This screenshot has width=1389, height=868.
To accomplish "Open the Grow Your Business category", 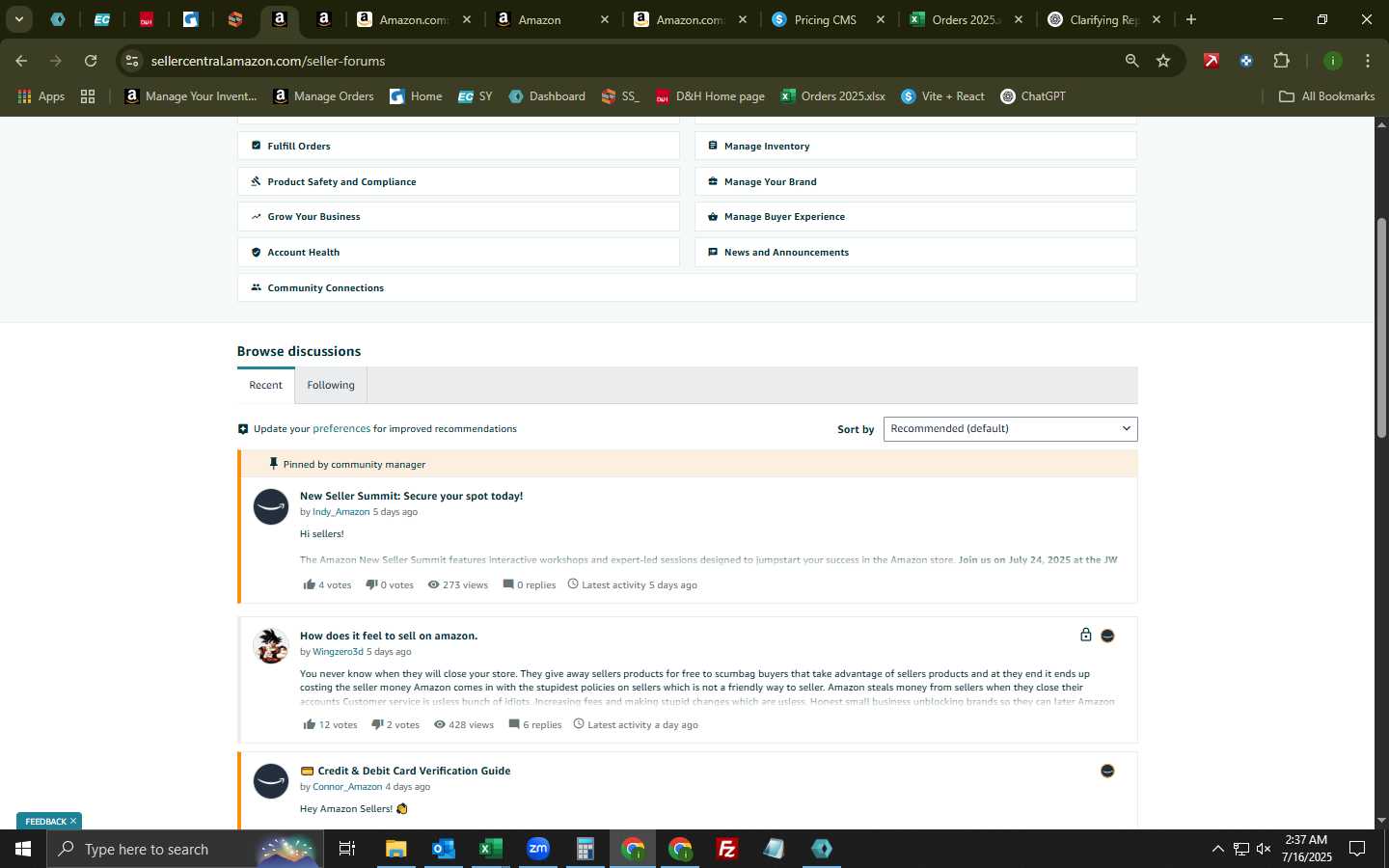I will (458, 217).
